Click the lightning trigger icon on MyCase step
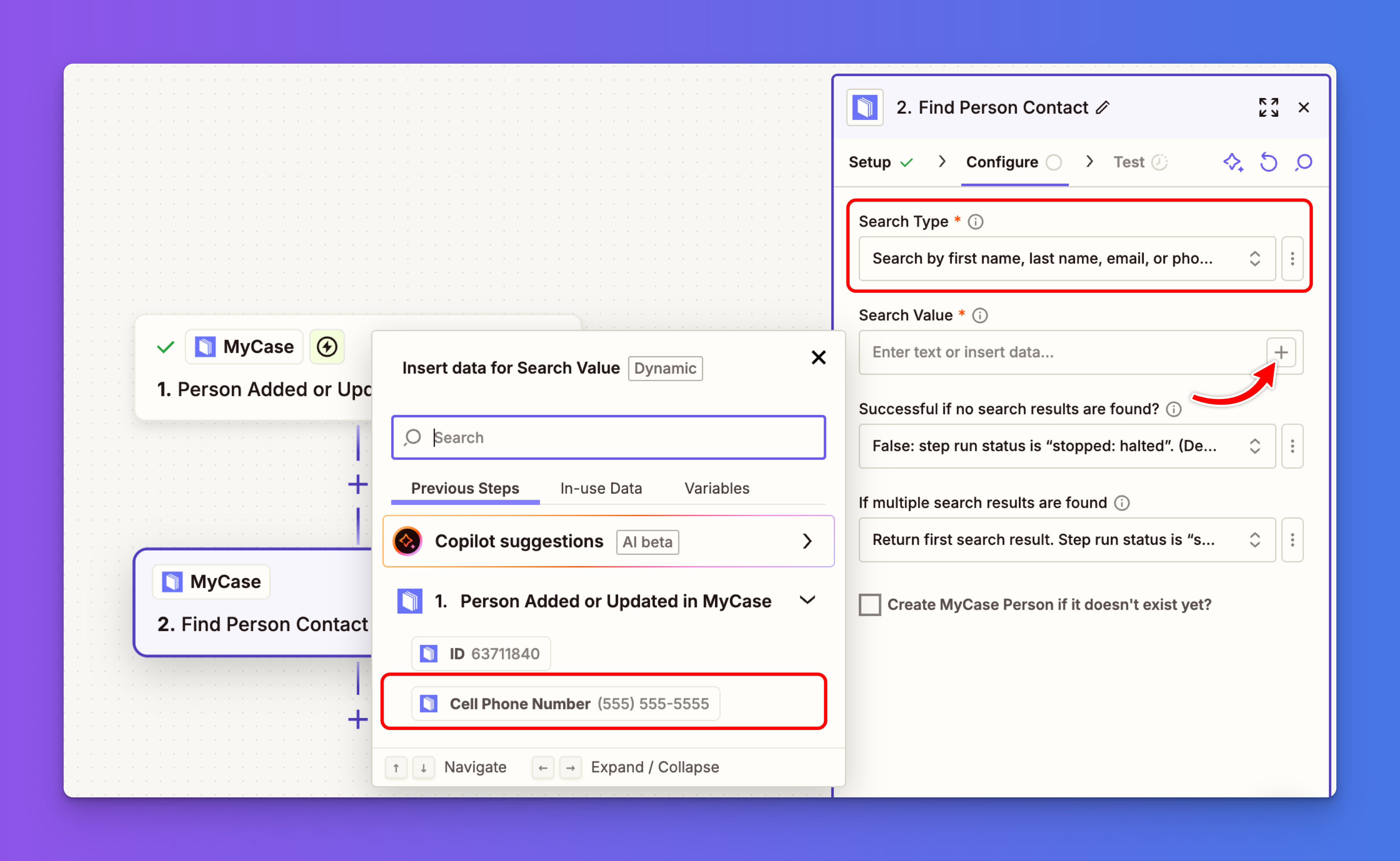The height and width of the screenshot is (861, 1400). [x=327, y=346]
